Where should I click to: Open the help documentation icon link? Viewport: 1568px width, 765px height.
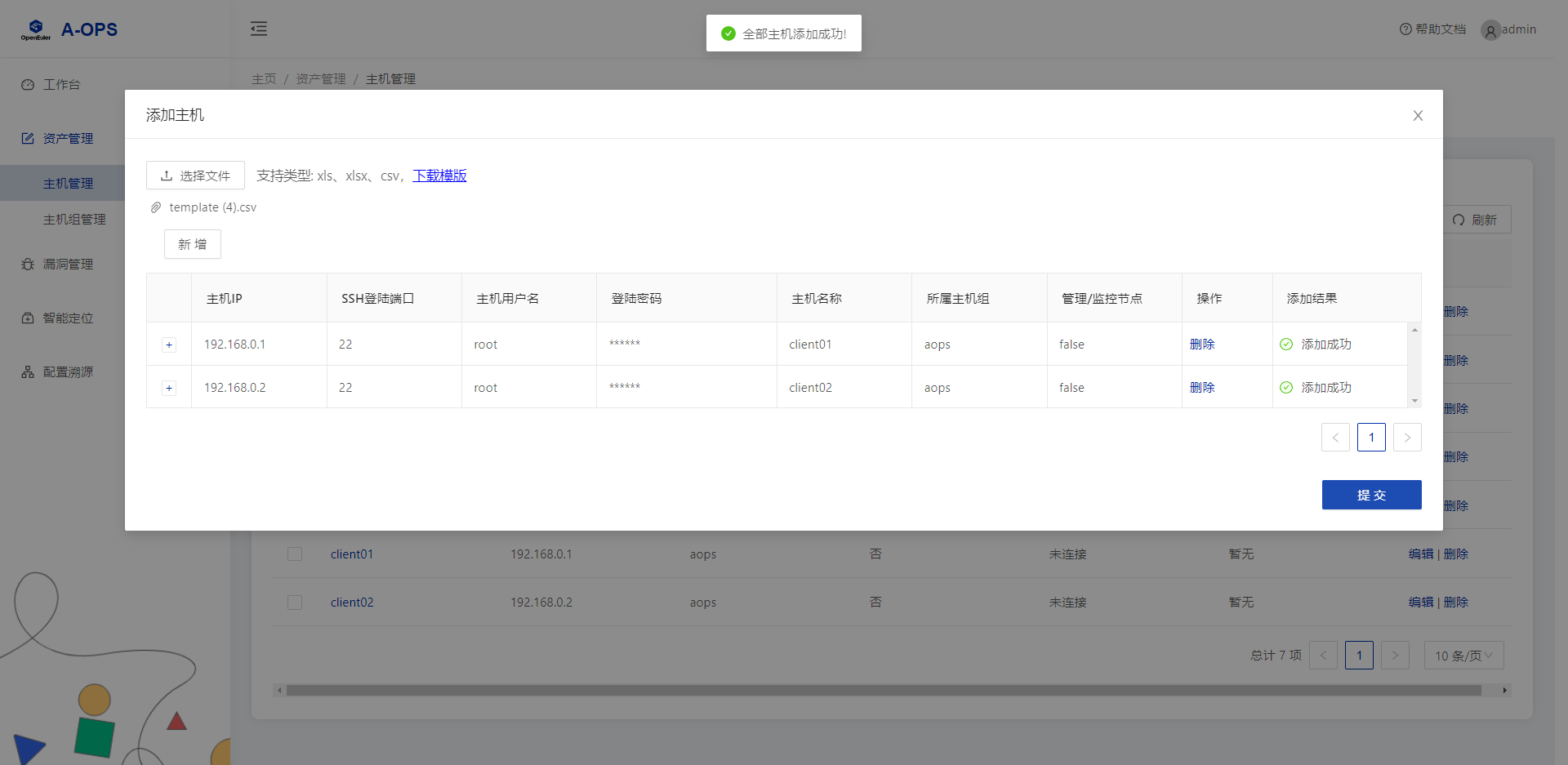(x=1405, y=29)
